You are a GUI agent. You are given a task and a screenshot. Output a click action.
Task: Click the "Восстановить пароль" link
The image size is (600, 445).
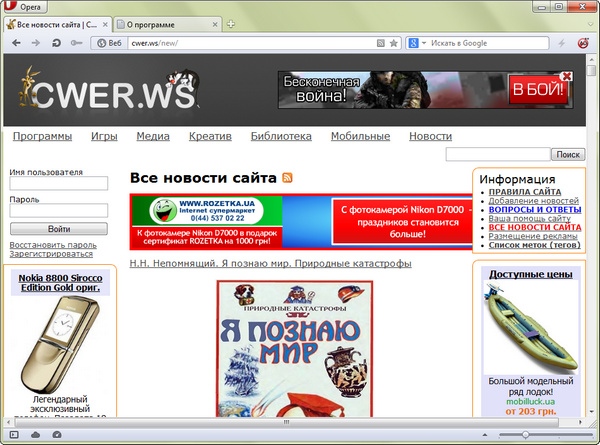[x=53, y=244]
